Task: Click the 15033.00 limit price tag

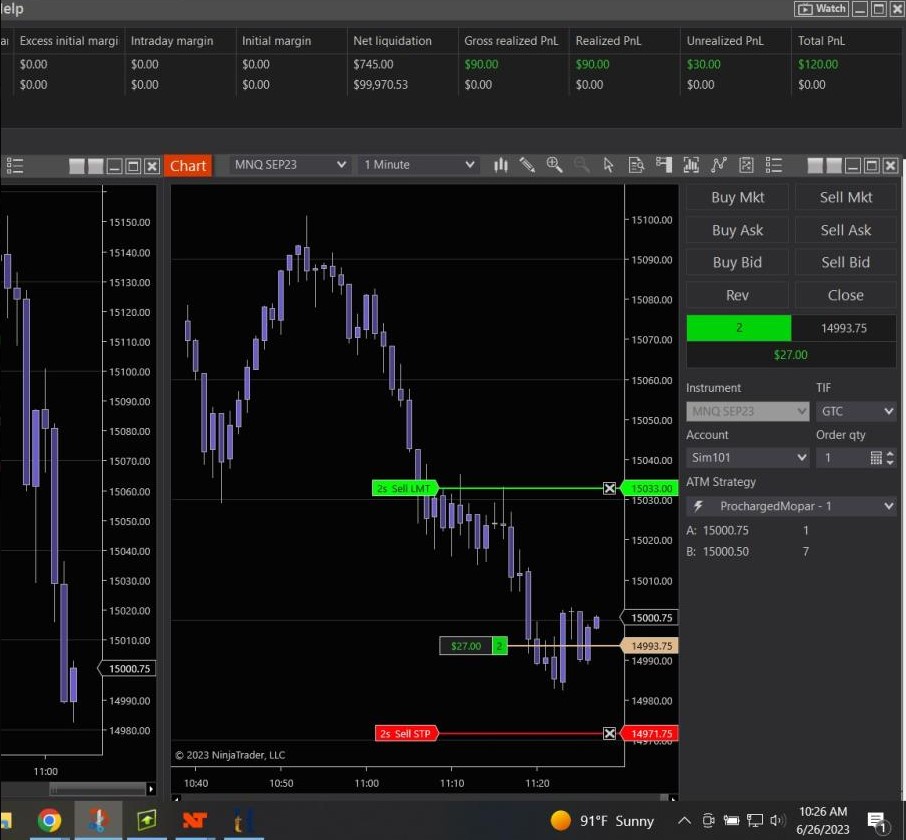Action: pos(650,489)
